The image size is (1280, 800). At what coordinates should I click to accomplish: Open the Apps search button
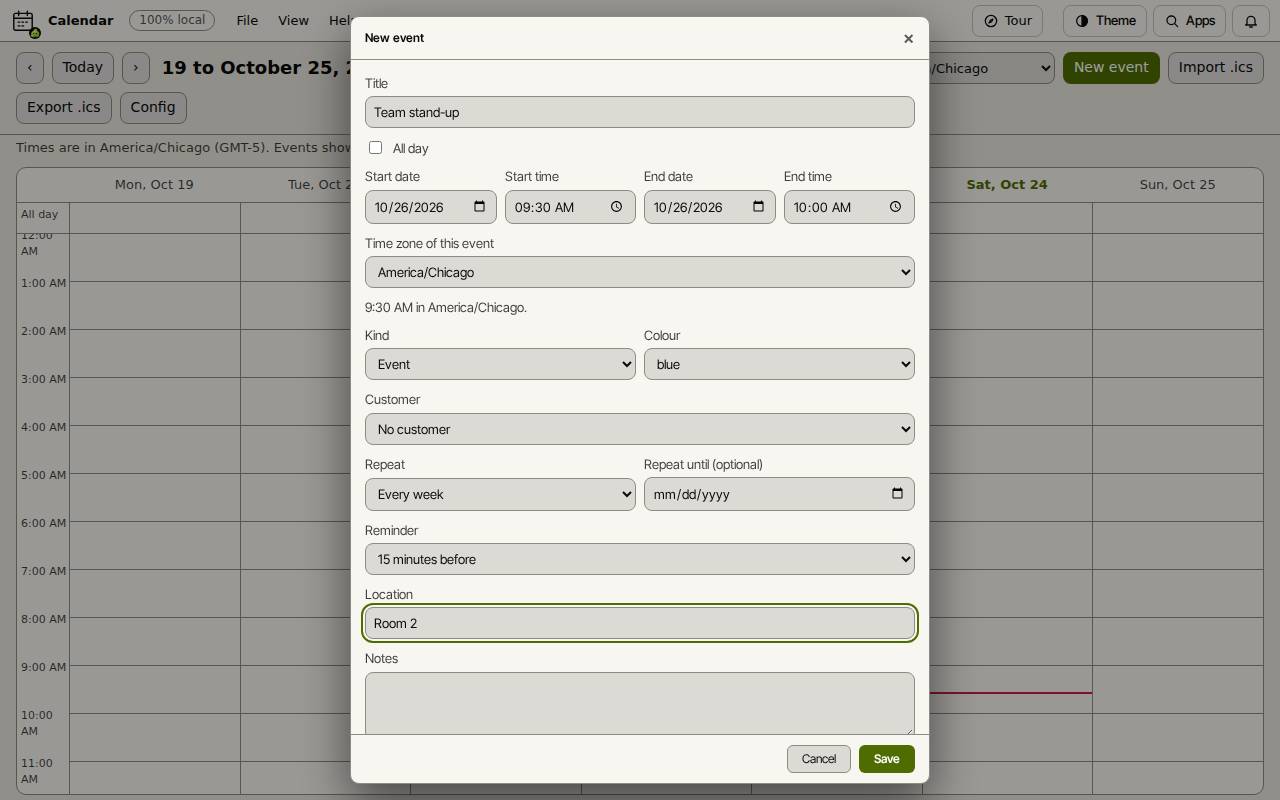point(1189,21)
